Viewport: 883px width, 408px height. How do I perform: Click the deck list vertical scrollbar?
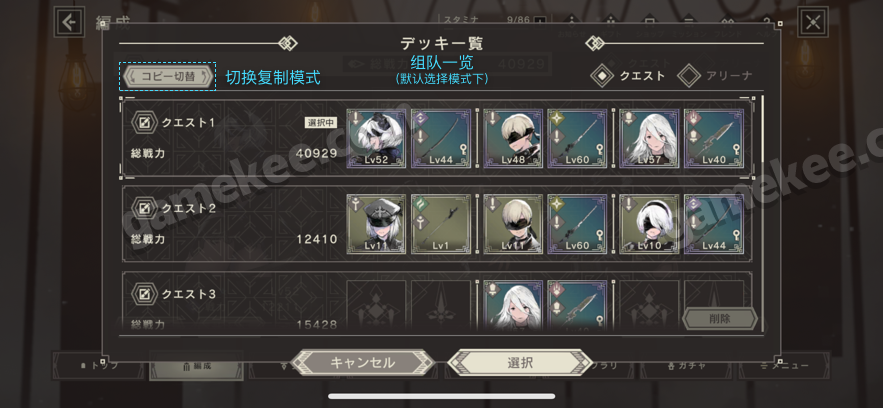click(763, 214)
